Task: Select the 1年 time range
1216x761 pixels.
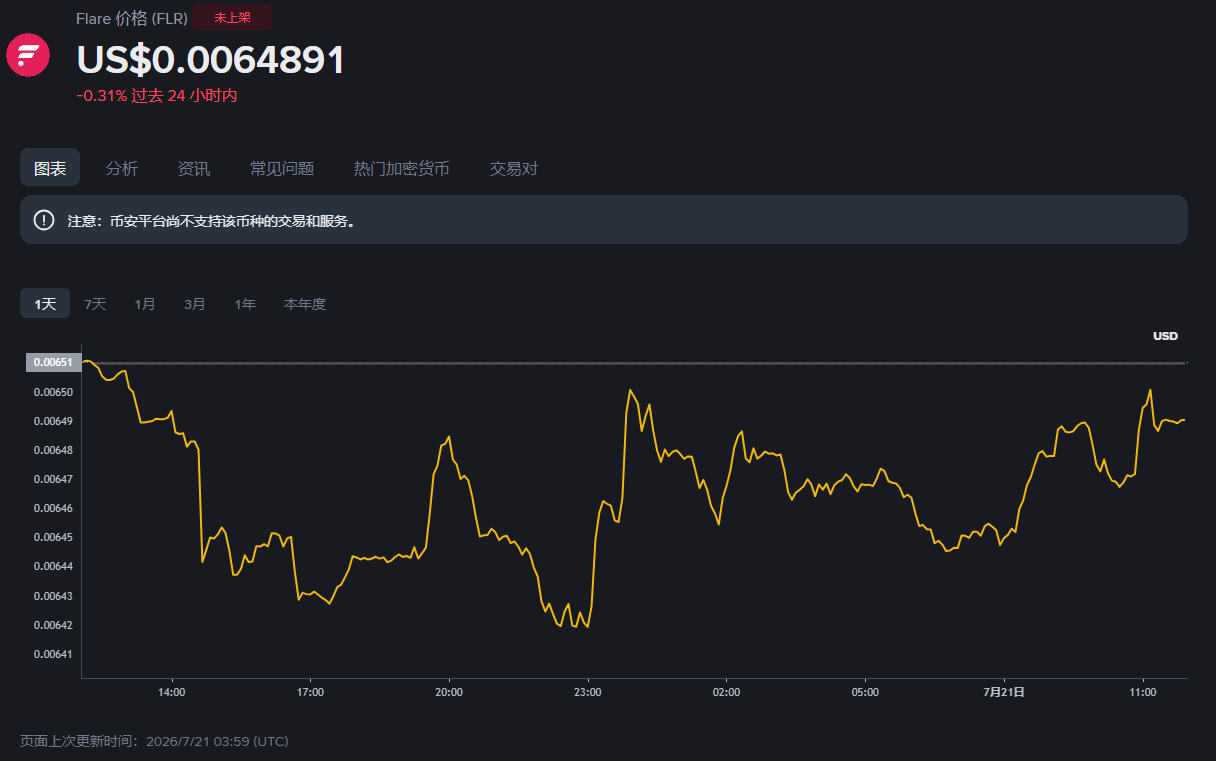Action: pos(245,304)
